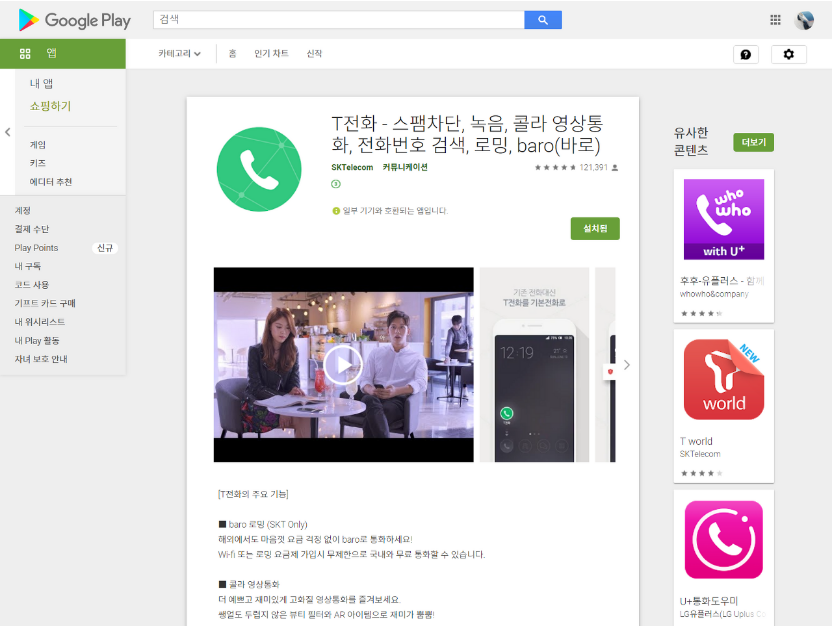Open 내 Play 활동 link
Screen dimensions: 833x626
click(x=37, y=341)
